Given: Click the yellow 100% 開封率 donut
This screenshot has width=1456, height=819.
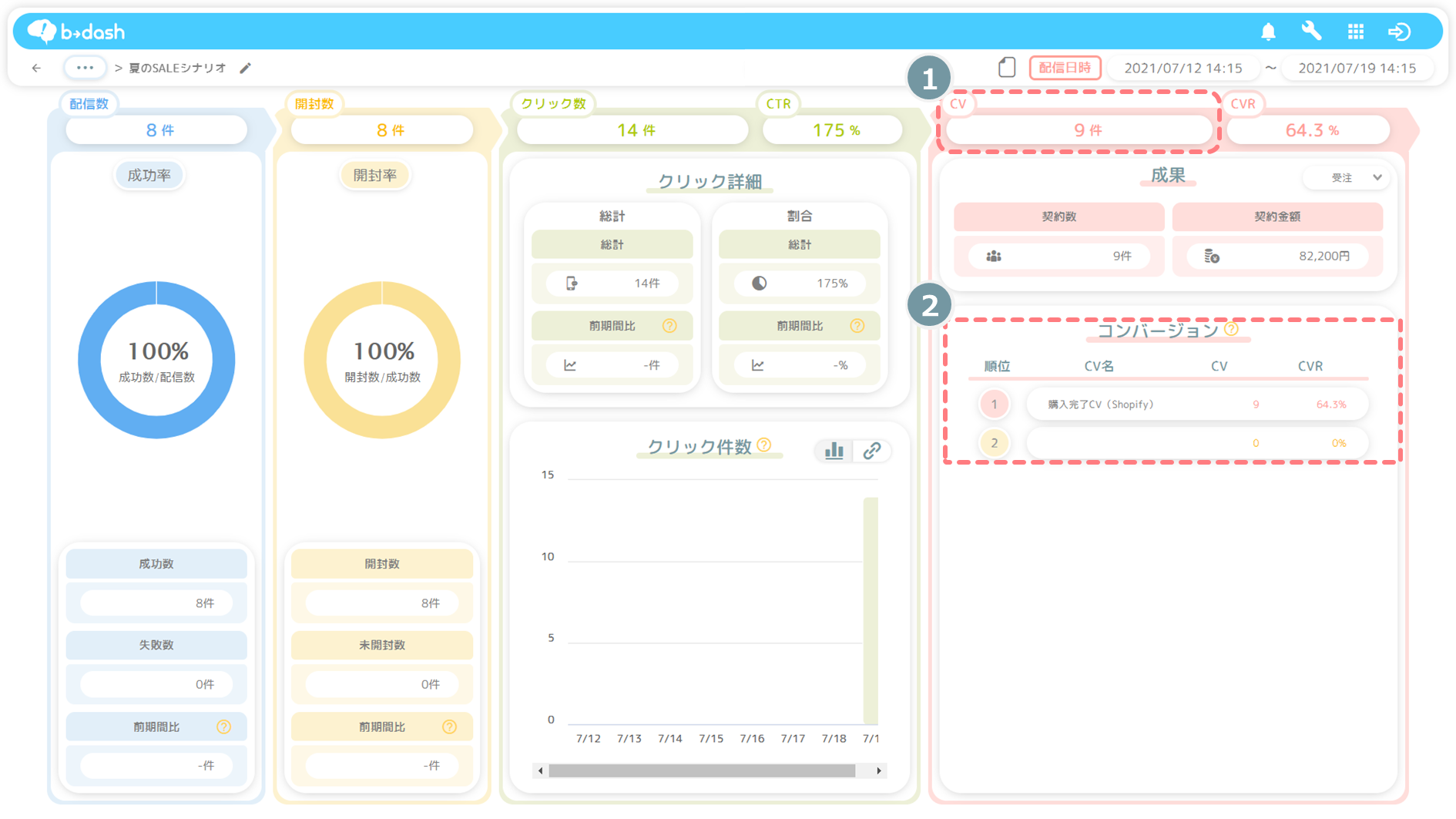Looking at the screenshot, I should 382,360.
